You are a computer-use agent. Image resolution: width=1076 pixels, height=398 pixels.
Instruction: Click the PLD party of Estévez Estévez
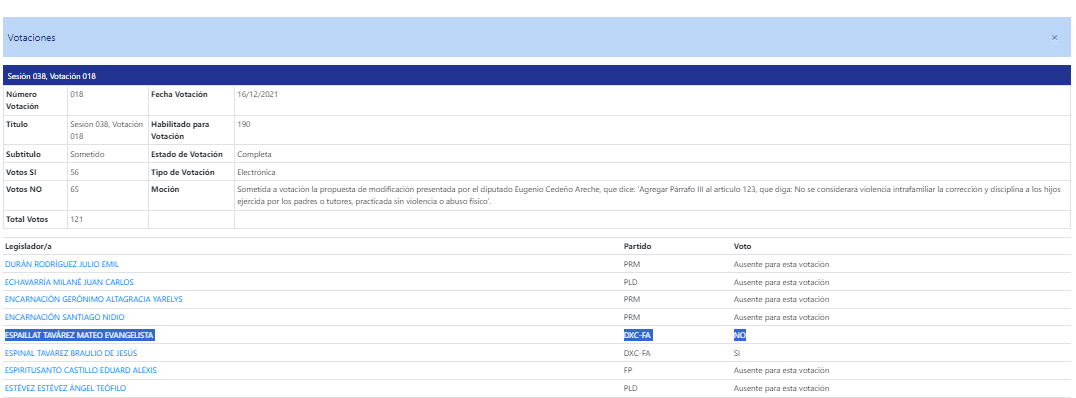click(x=631, y=388)
